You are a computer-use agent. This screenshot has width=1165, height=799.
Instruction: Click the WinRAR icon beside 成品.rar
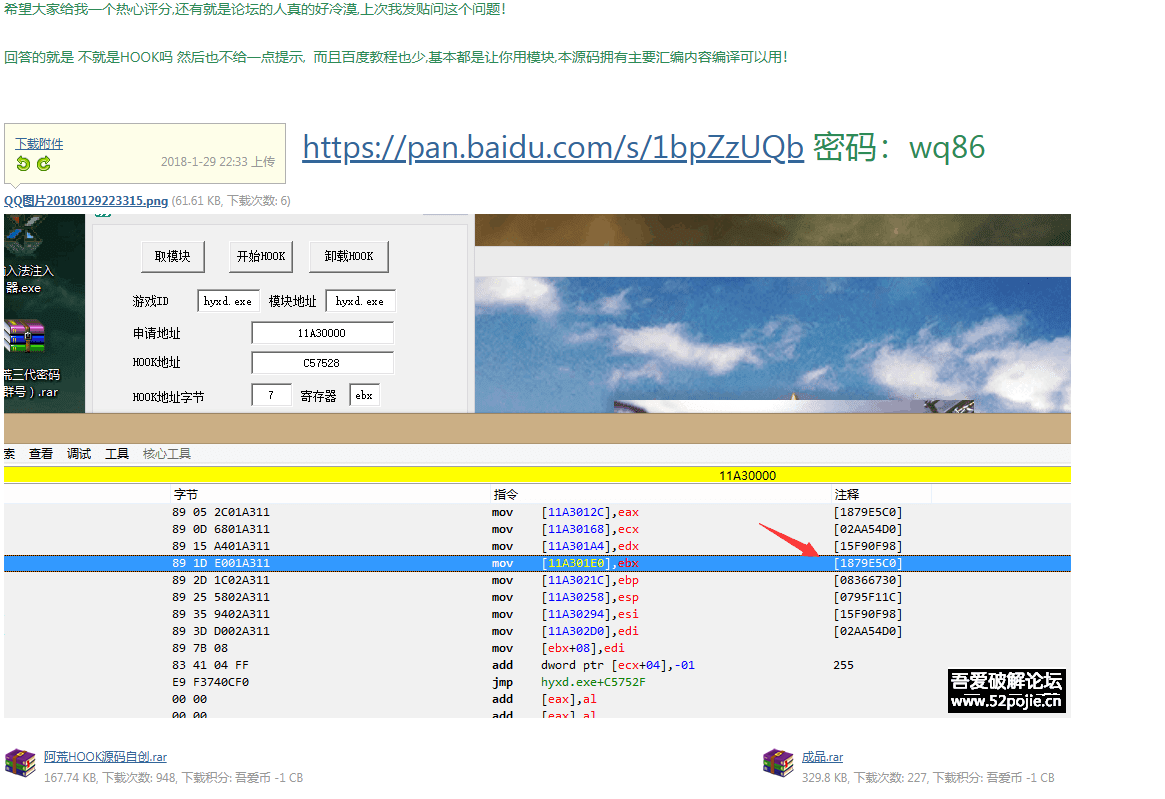(777, 762)
